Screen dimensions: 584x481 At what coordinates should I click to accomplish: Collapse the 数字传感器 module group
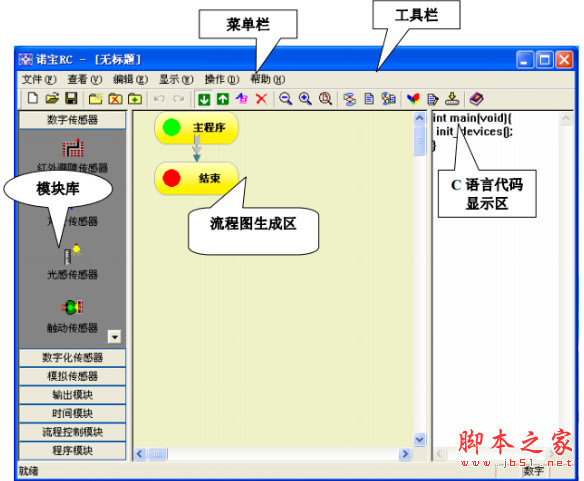pos(72,120)
